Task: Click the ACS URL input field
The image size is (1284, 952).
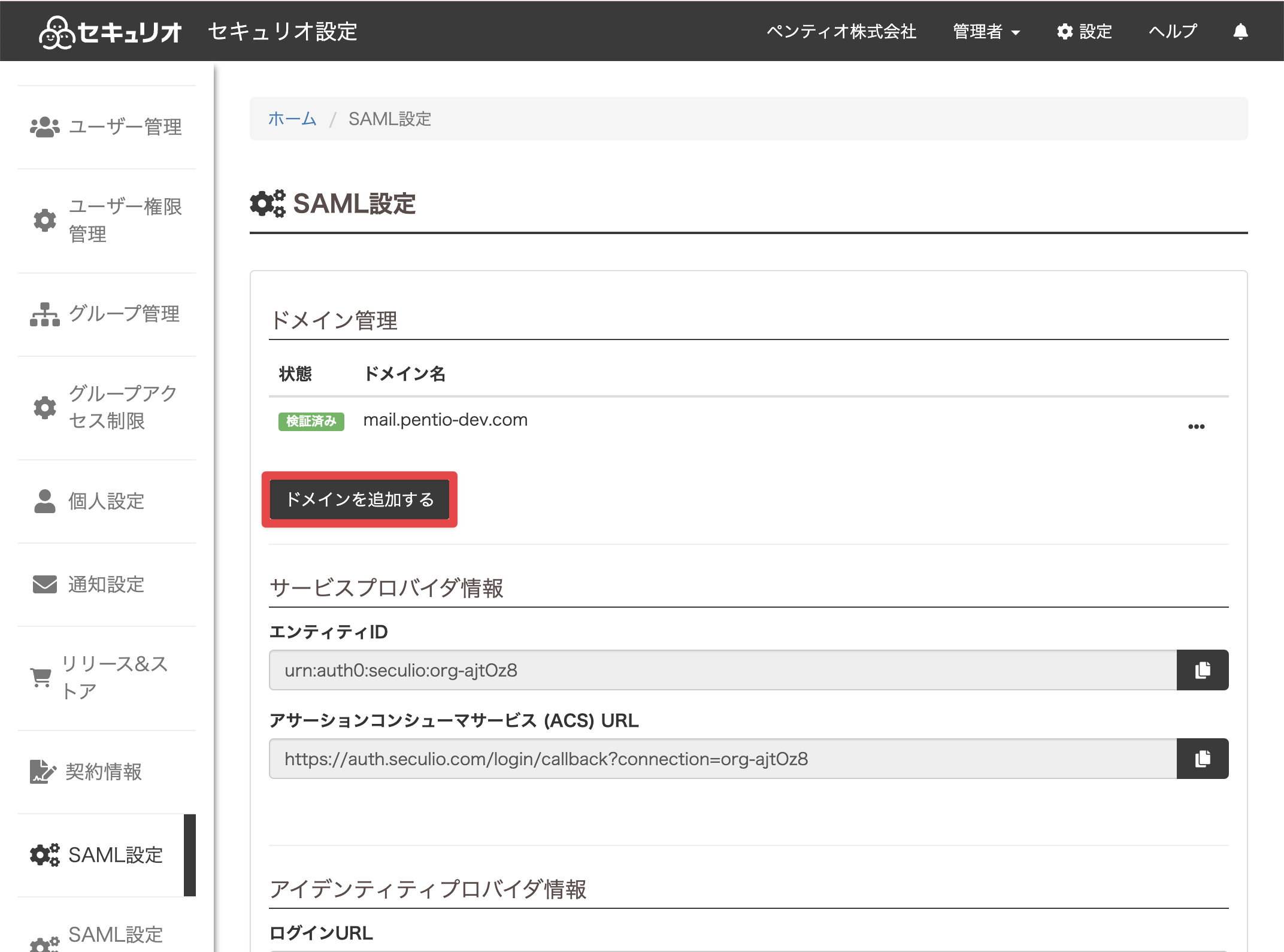Action: [x=723, y=759]
